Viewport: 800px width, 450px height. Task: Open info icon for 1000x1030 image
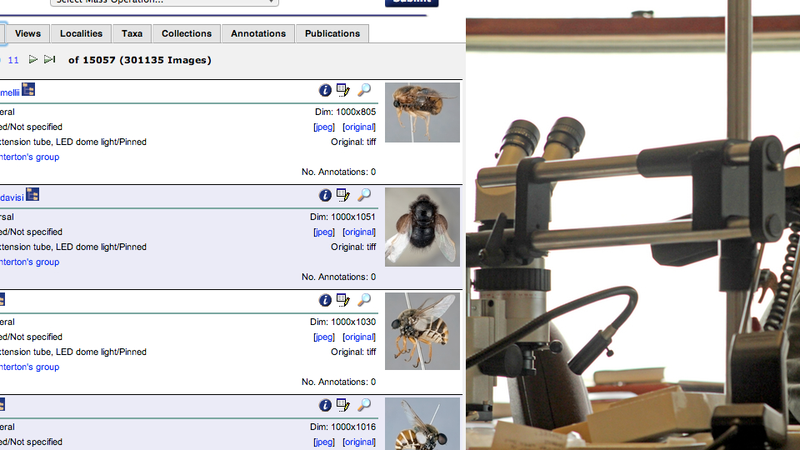(x=325, y=301)
